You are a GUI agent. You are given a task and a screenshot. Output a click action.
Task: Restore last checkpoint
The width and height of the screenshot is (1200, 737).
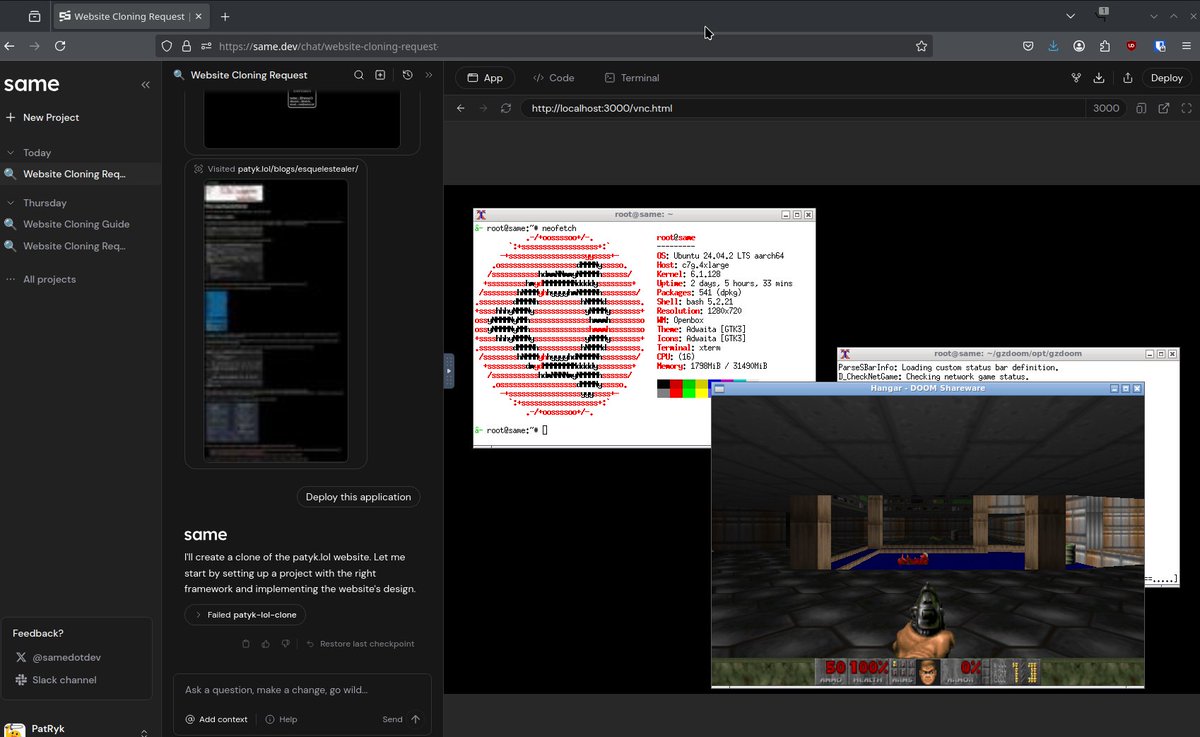[360, 644]
